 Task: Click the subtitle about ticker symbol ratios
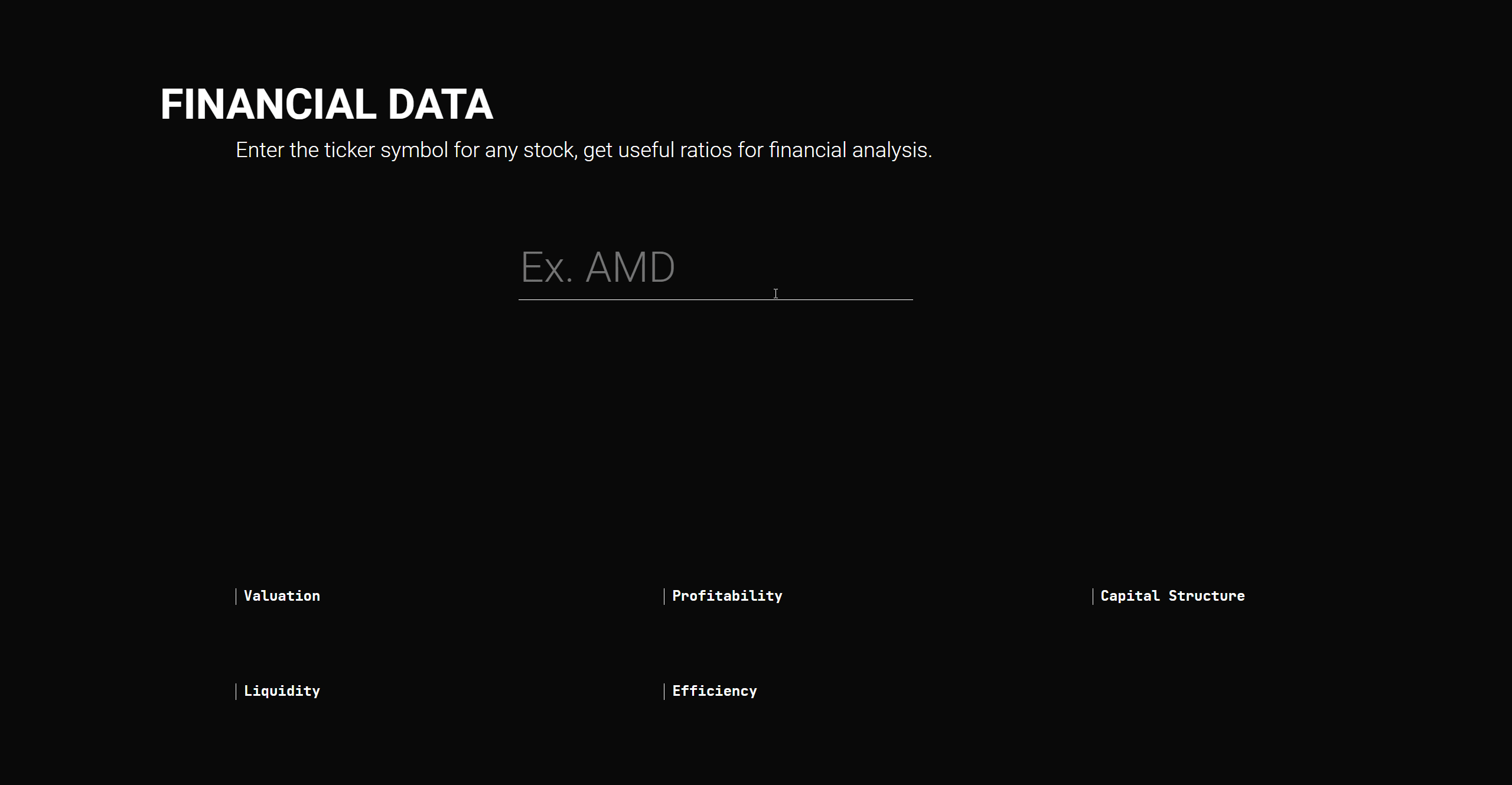[584, 150]
